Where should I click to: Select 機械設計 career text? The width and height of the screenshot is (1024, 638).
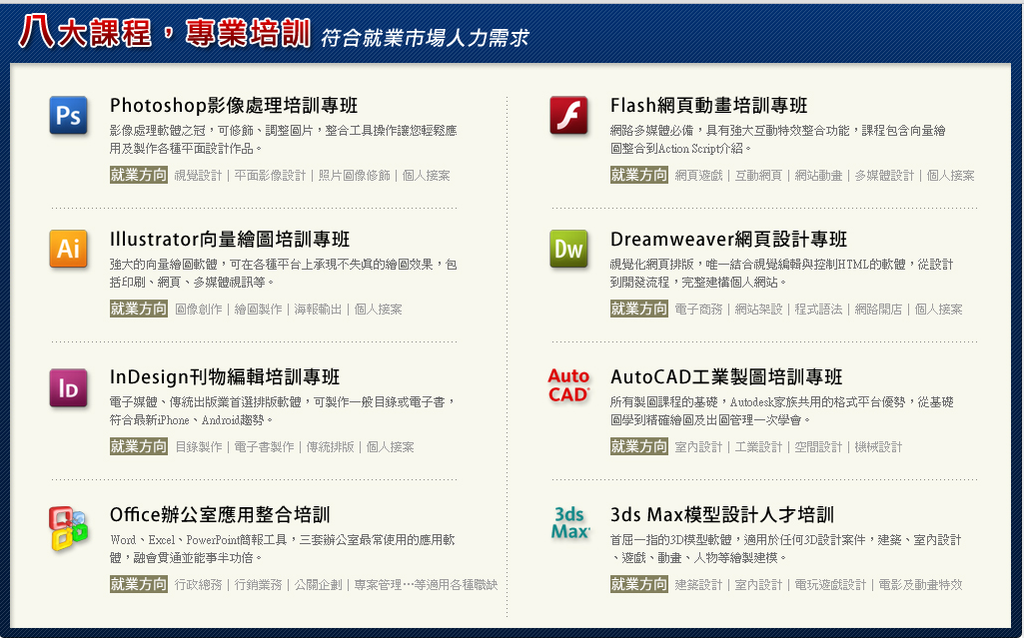[x=878, y=447]
